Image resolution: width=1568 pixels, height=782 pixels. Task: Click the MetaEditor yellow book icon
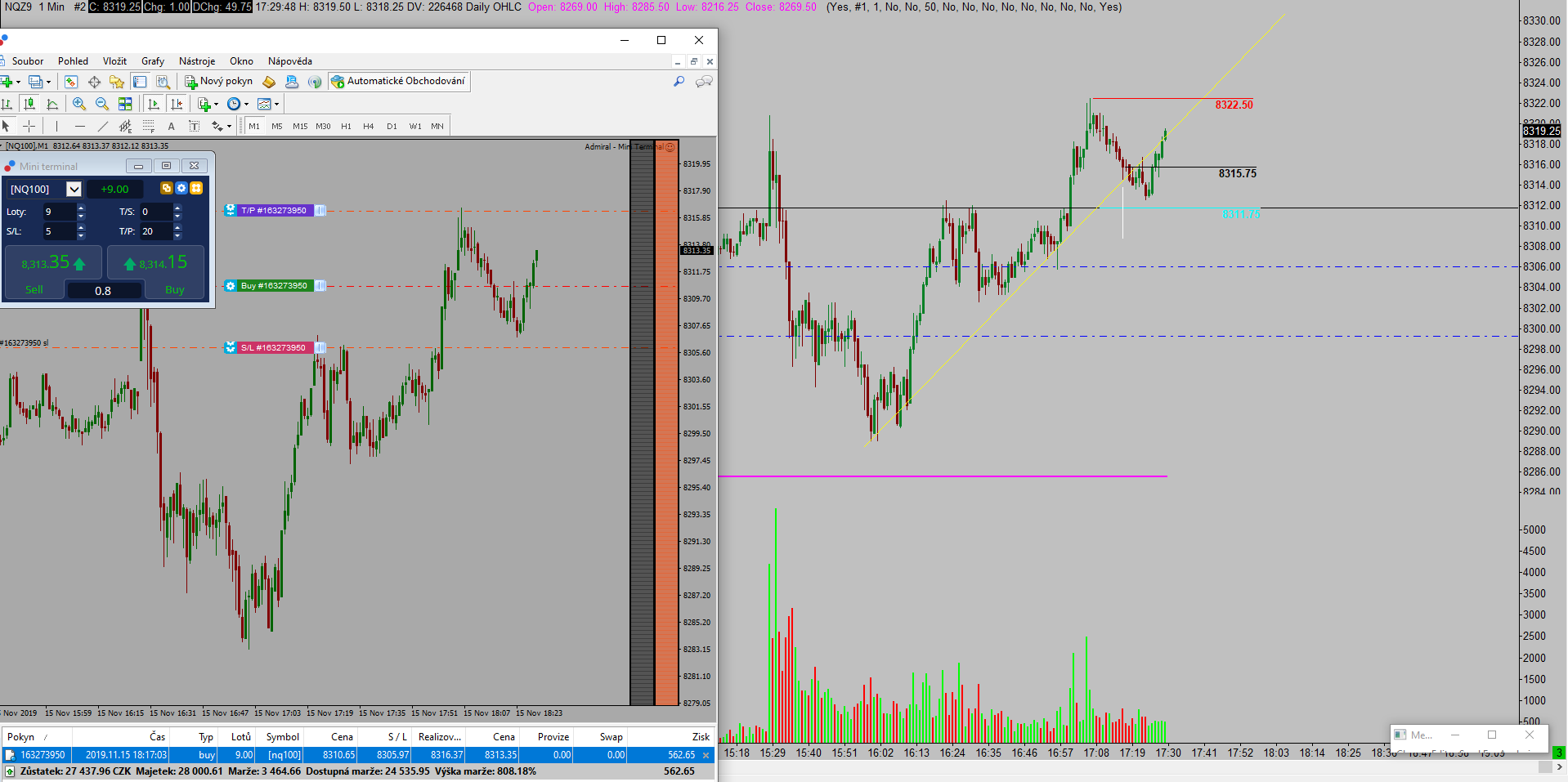[268, 82]
